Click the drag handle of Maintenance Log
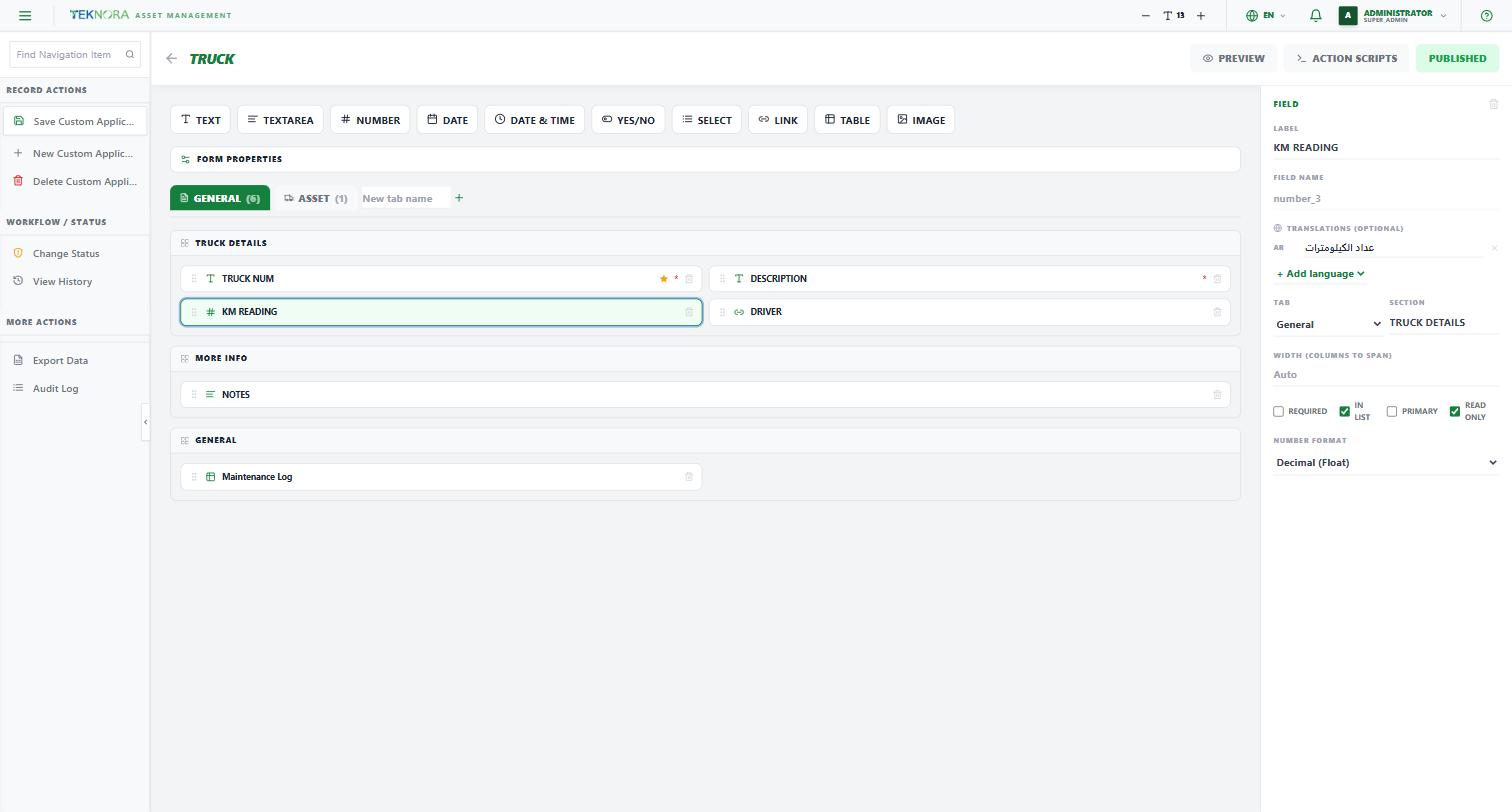The height and width of the screenshot is (812, 1512). point(194,477)
